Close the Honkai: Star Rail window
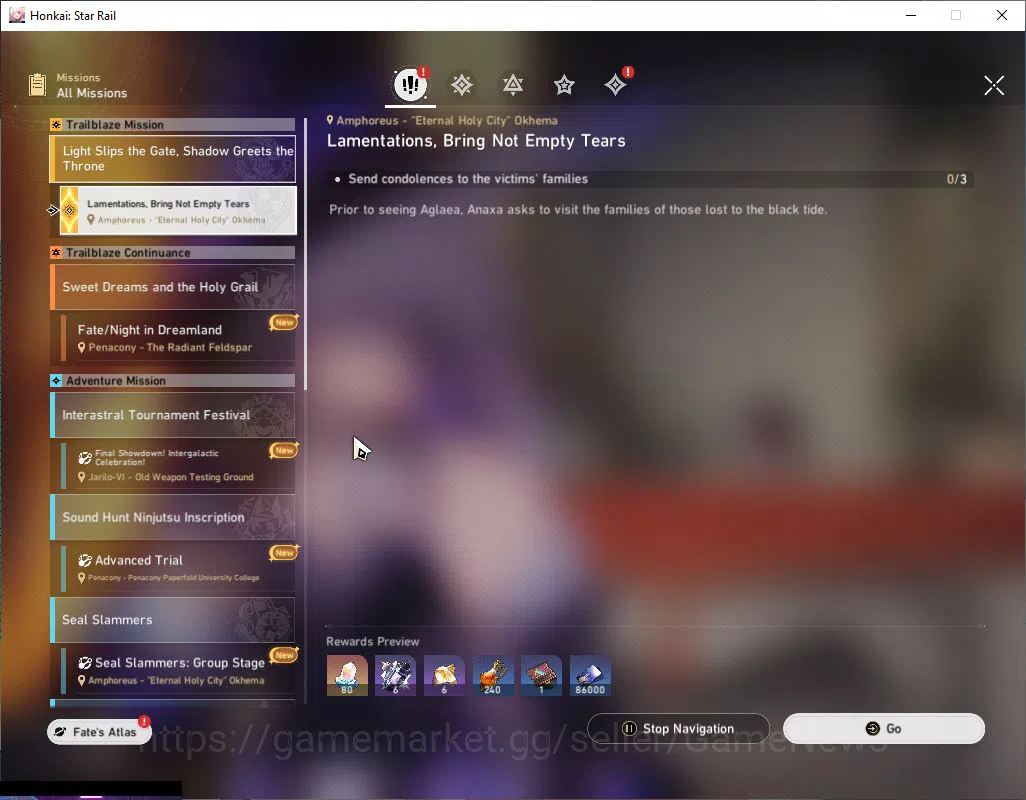 1002,15
